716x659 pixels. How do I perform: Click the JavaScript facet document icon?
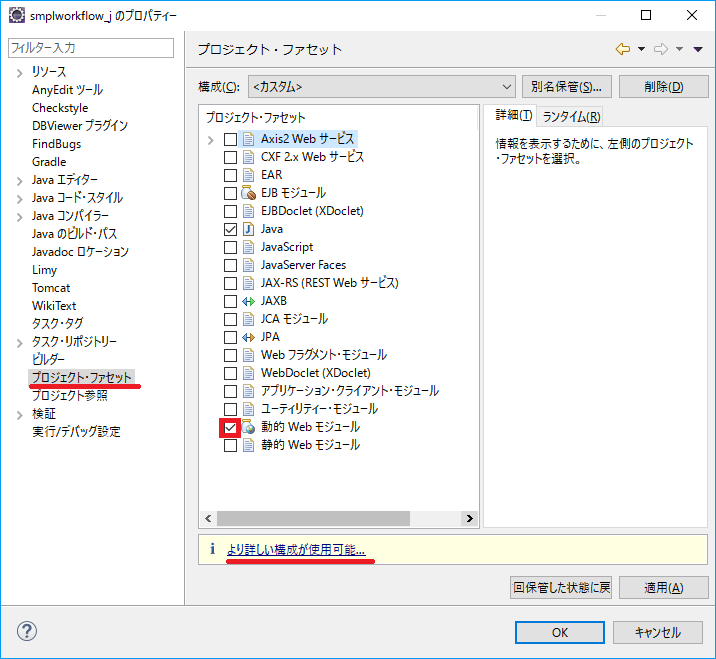[248, 247]
